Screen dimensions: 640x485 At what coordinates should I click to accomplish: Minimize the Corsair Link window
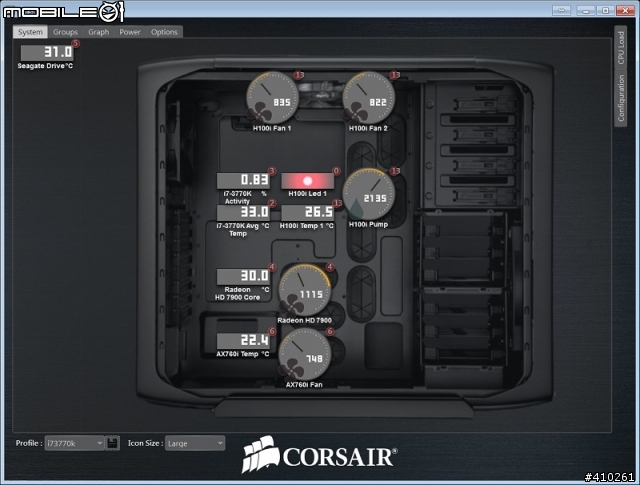(586, 10)
